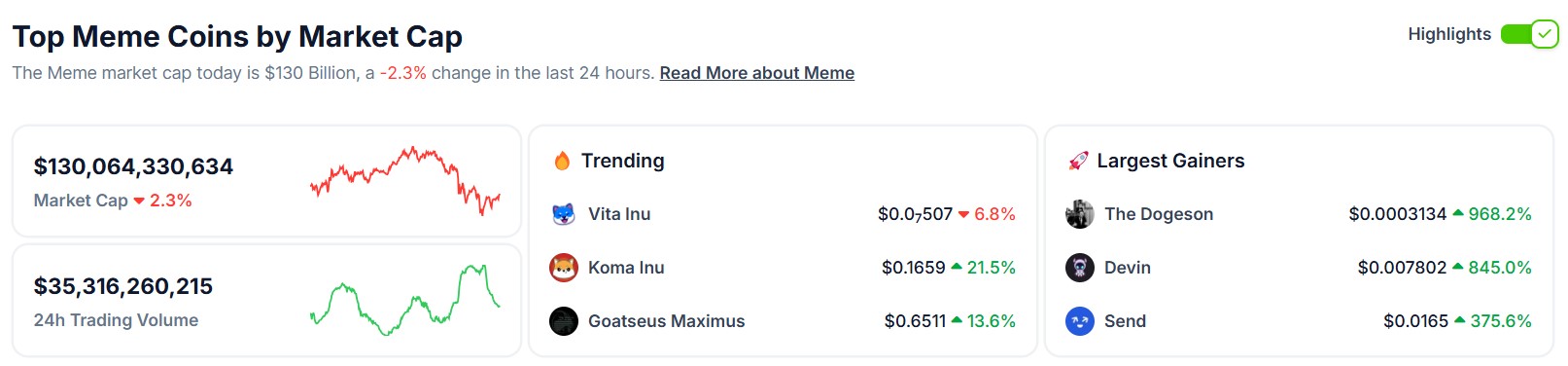Click the 24h Trading Volume card

[x=267, y=300]
